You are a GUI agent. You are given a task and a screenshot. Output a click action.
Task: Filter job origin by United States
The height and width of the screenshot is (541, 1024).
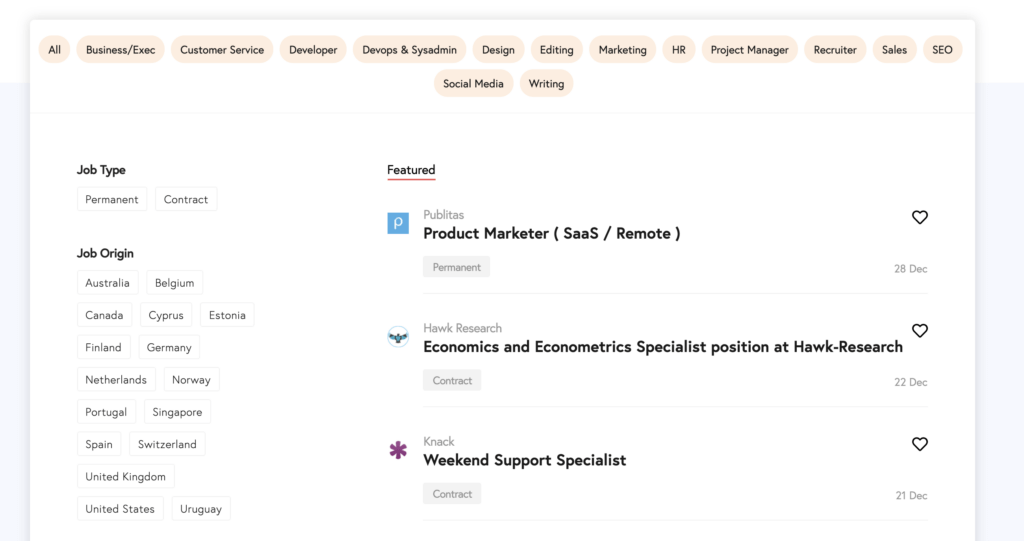click(x=120, y=508)
